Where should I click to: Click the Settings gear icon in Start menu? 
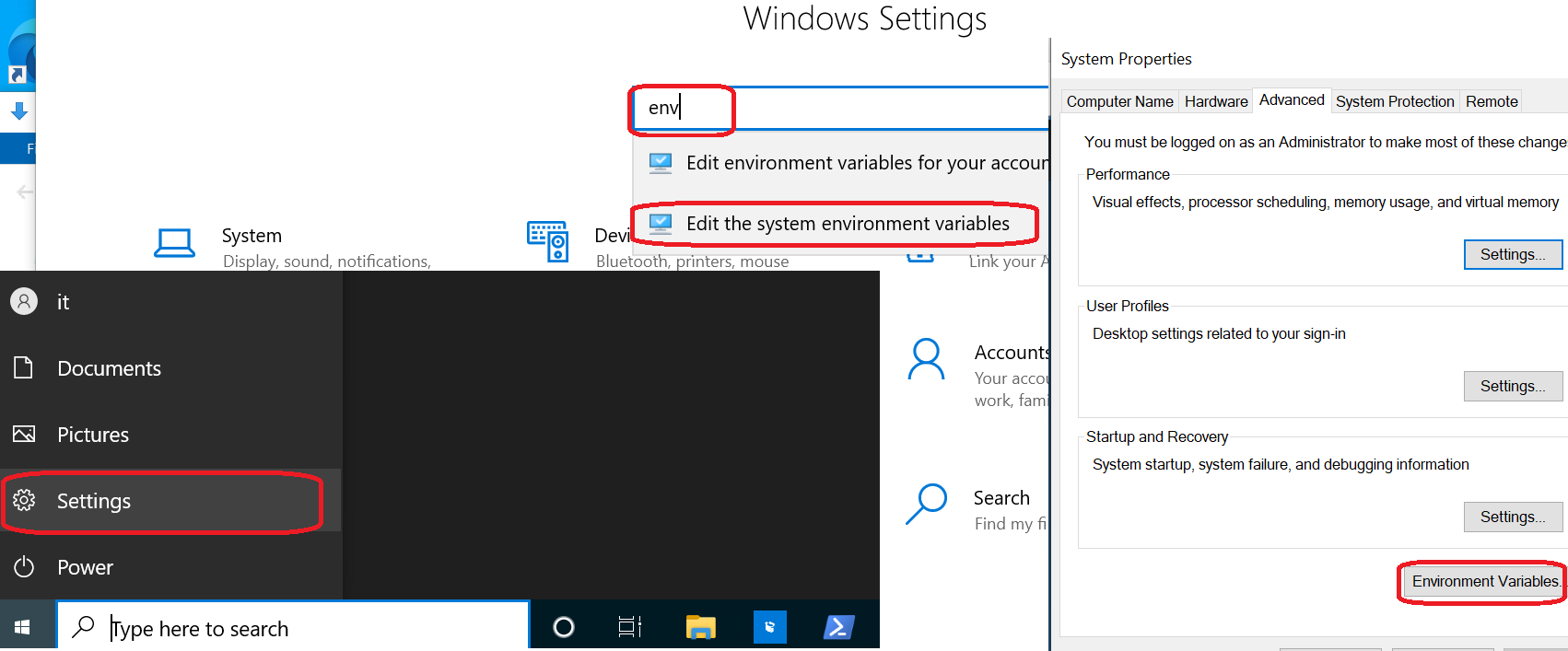point(24,500)
